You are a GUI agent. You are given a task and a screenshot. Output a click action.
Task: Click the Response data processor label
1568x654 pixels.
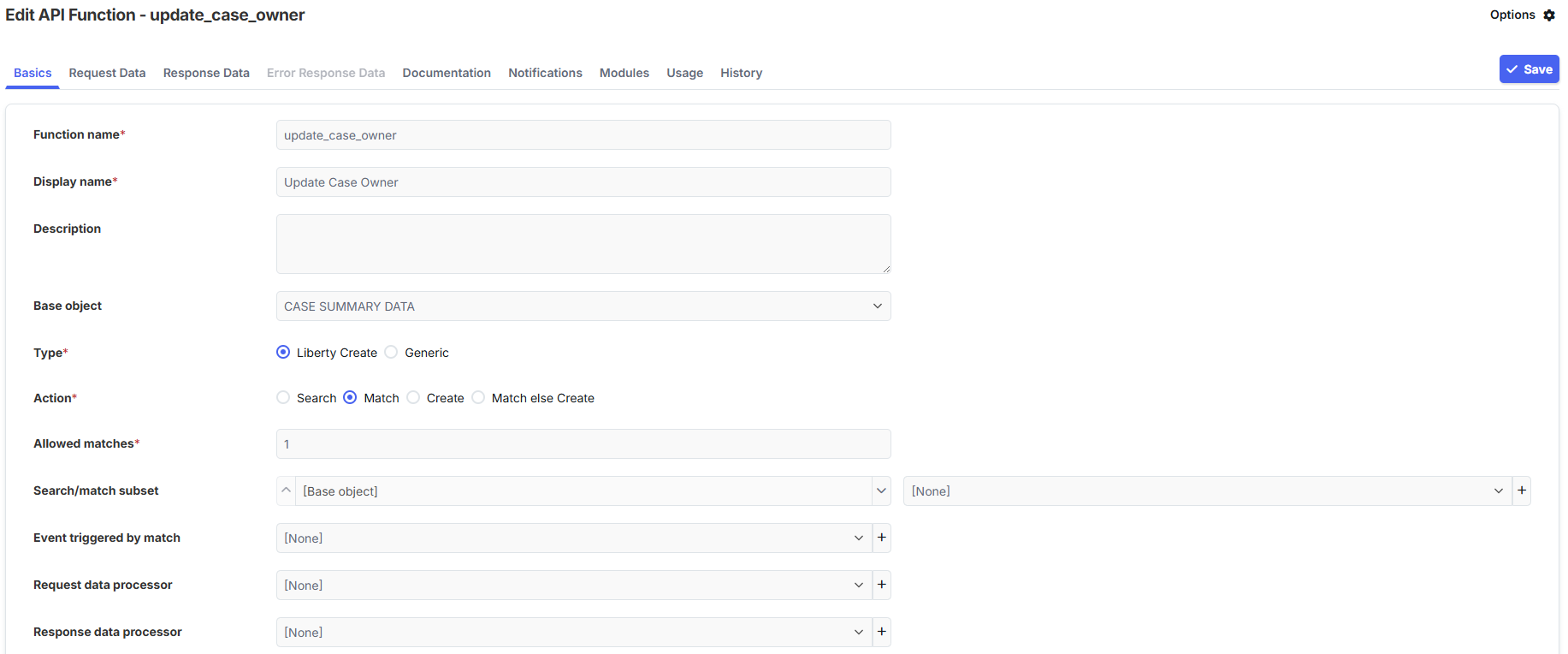pyautogui.click(x=108, y=632)
